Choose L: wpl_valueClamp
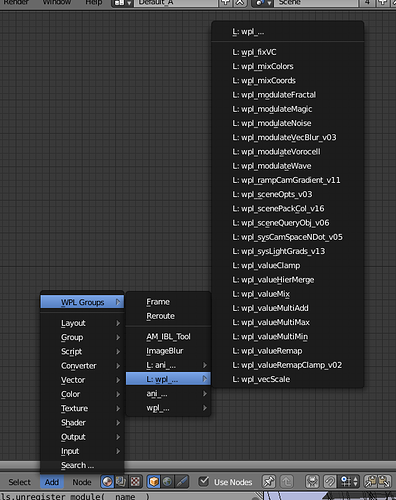 pos(288,265)
